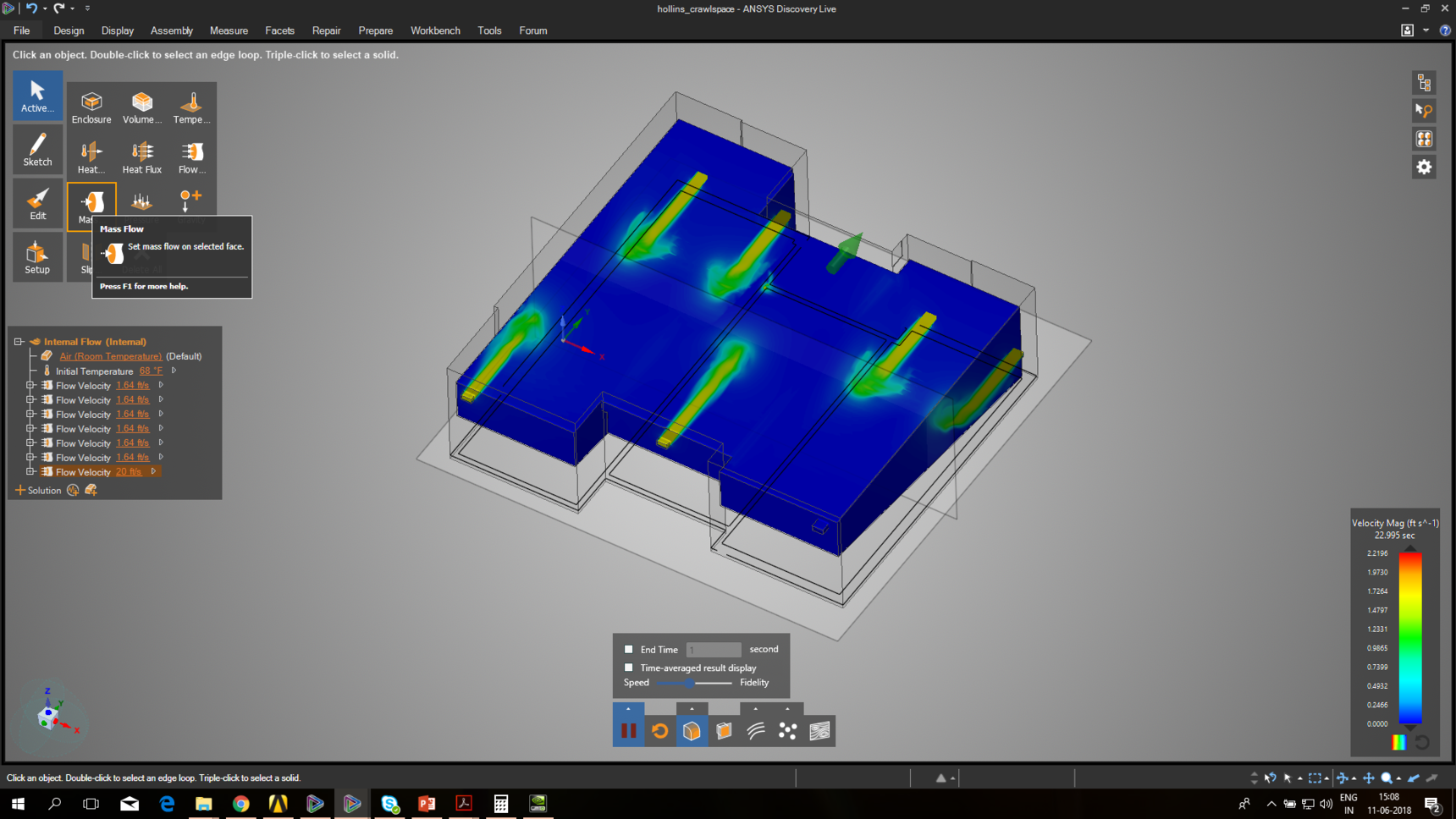Image resolution: width=1456 pixels, height=819 pixels.
Task: Show the volume rendering result display
Action: 692,731
